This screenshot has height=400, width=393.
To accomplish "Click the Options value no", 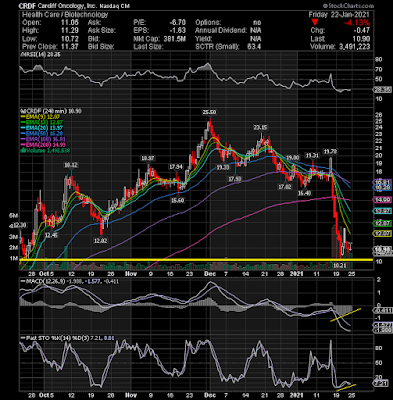I will click(257, 23).
